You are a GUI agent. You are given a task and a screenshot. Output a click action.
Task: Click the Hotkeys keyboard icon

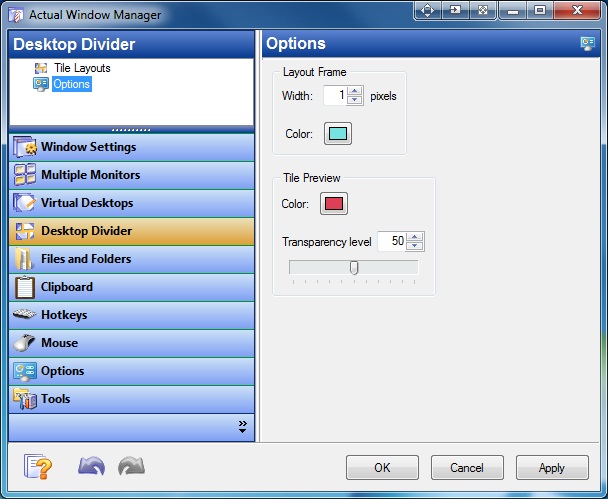click(x=24, y=314)
